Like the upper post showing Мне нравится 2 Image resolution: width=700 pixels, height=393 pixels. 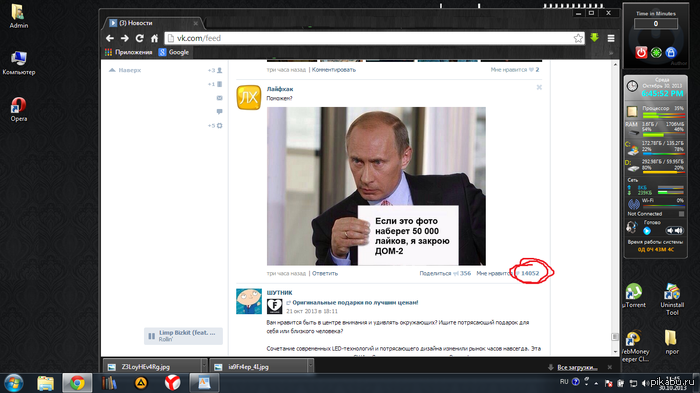point(515,70)
